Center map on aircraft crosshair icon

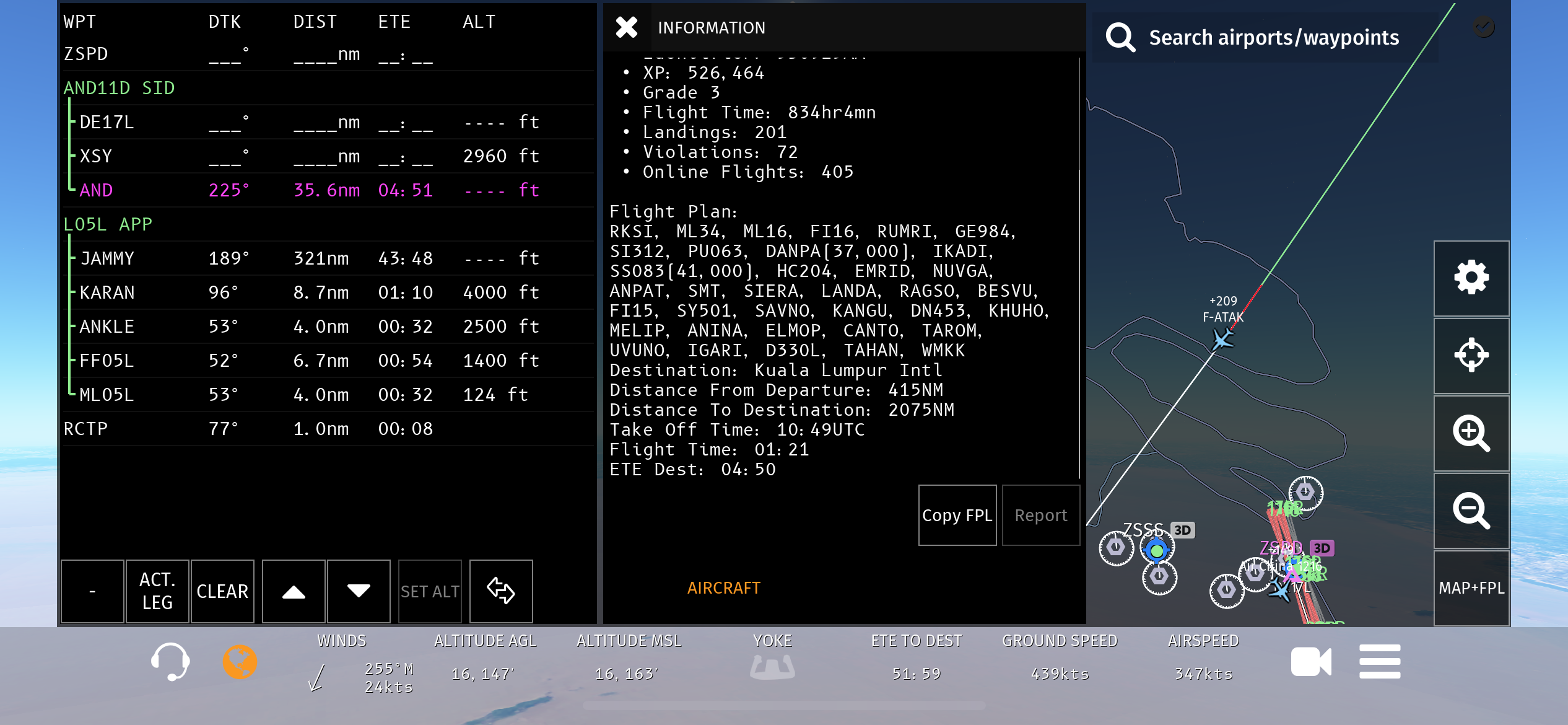[1471, 355]
